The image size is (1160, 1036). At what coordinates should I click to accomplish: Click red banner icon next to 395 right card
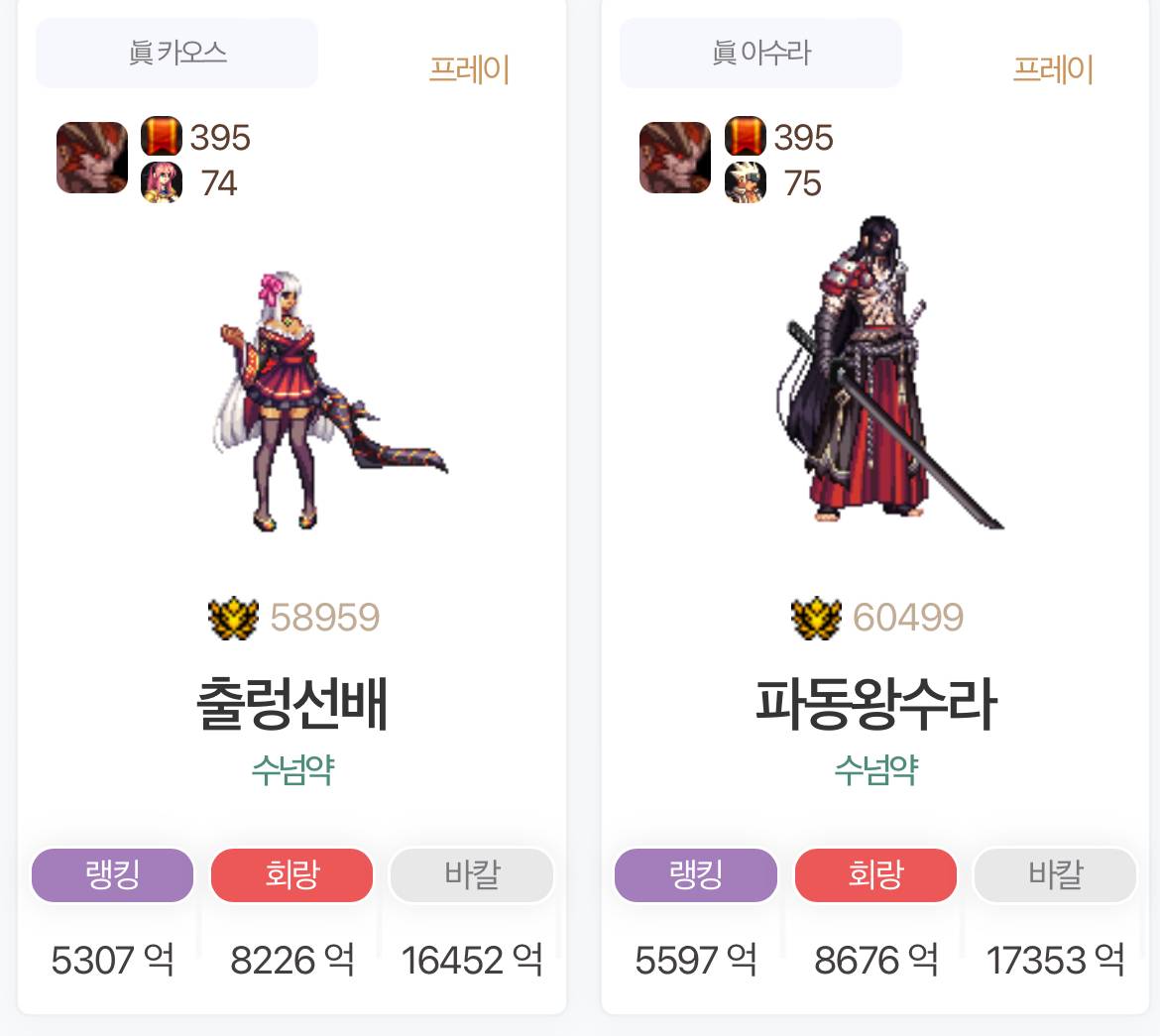point(745,136)
